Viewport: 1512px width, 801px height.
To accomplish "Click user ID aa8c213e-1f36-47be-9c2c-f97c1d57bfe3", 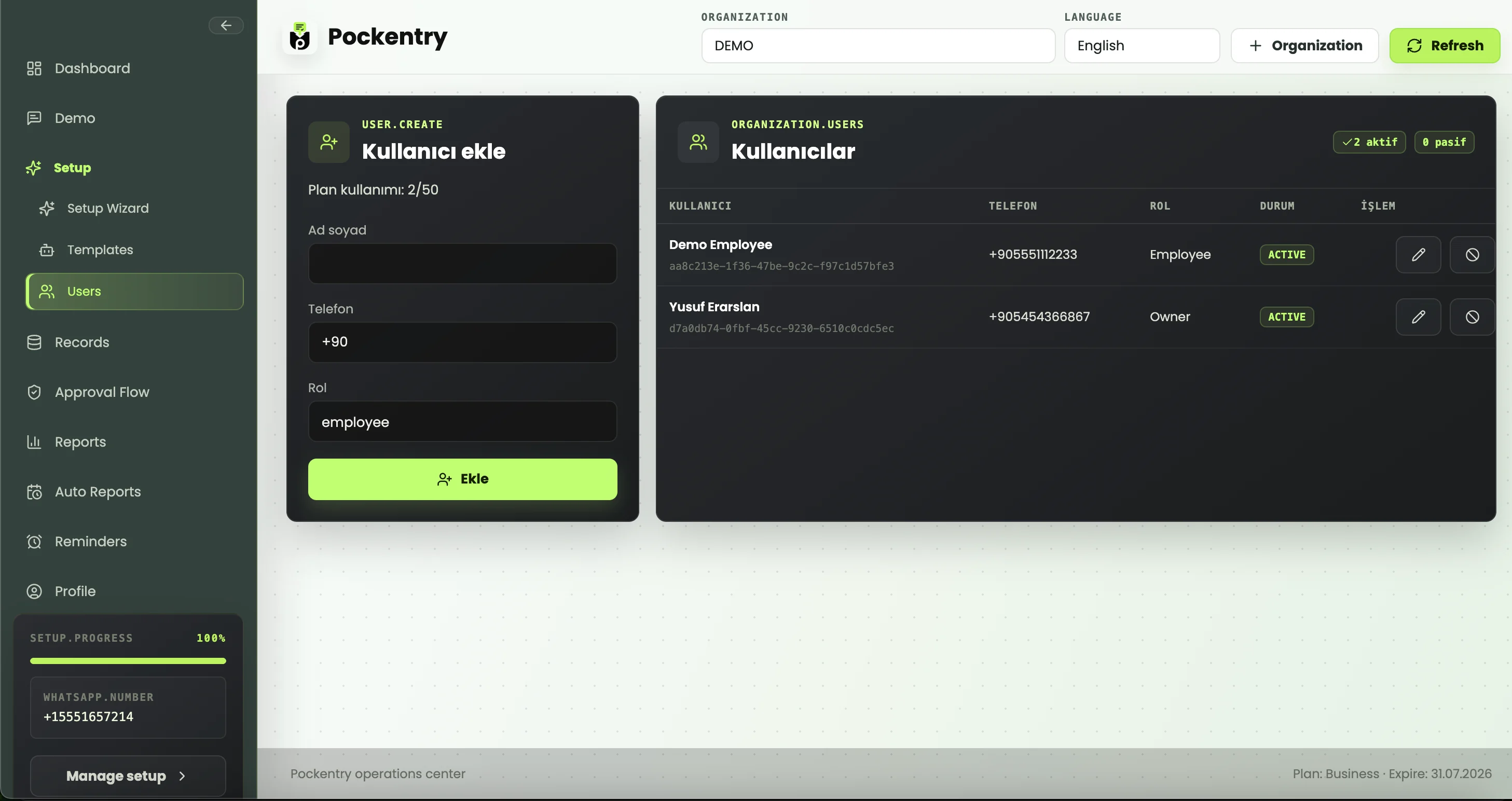I will tap(781, 267).
